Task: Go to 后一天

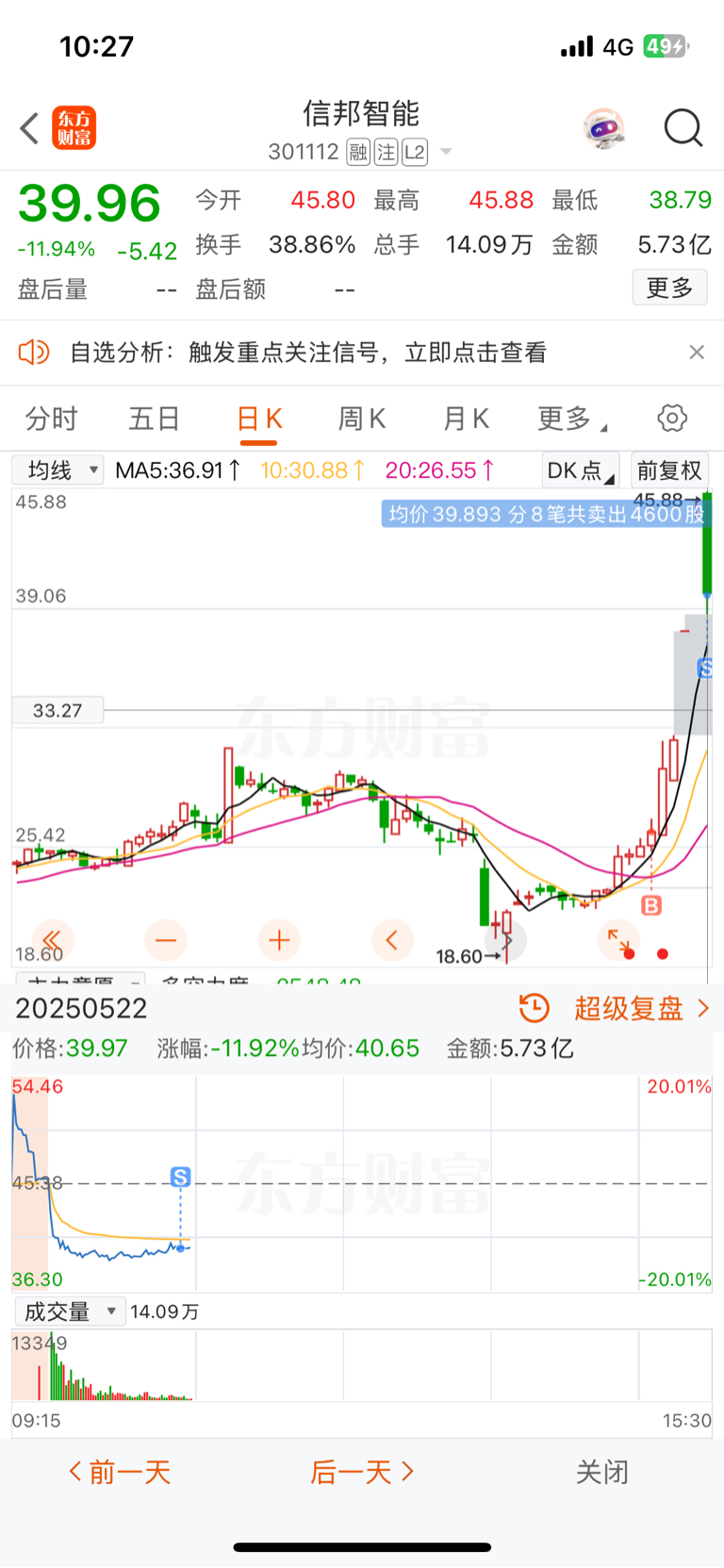Action: [x=363, y=1472]
